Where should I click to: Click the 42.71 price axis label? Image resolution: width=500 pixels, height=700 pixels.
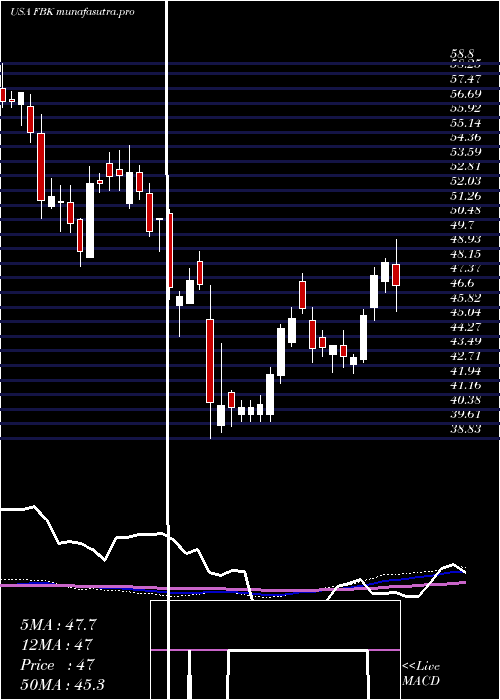(466, 356)
